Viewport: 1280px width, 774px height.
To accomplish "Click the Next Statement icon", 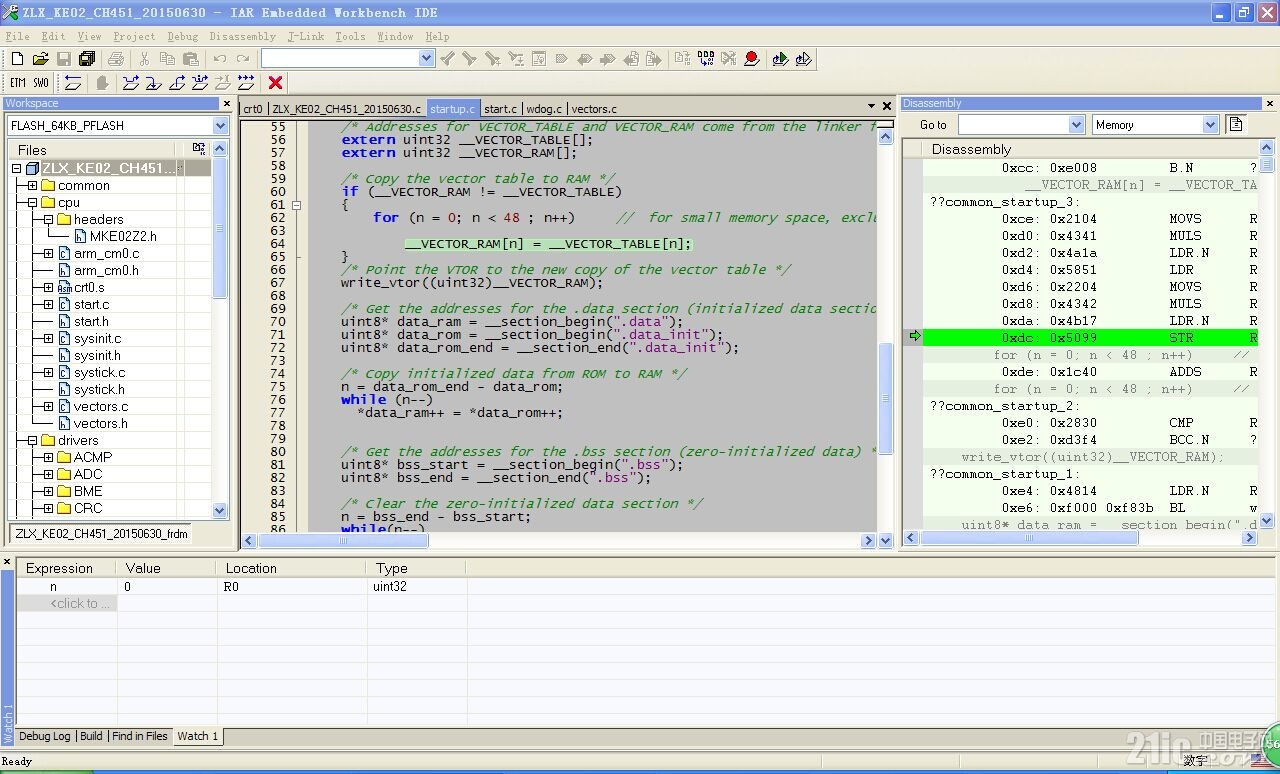I will coord(200,83).
